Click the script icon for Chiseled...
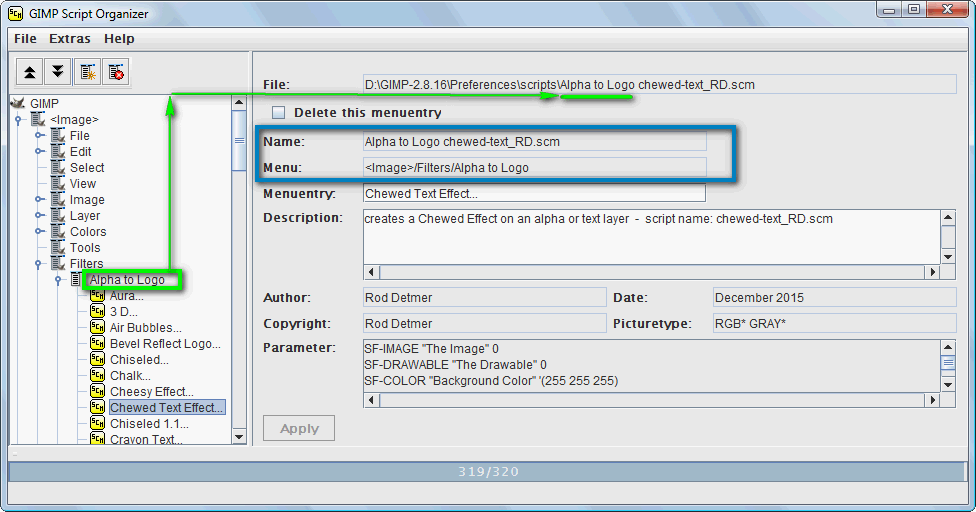976x512 pixels. pos(97,359)
